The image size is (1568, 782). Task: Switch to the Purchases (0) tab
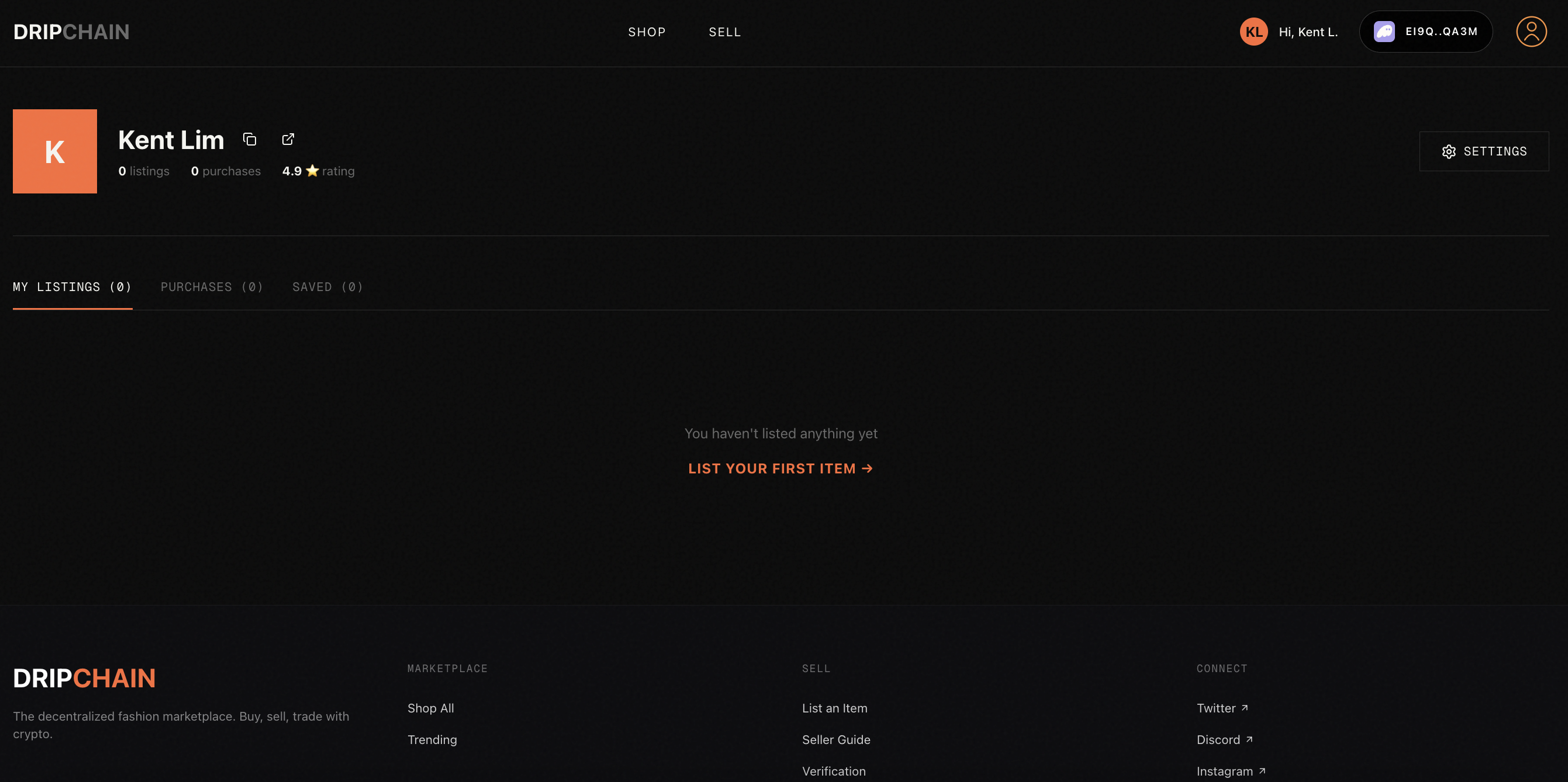(212, 286)
